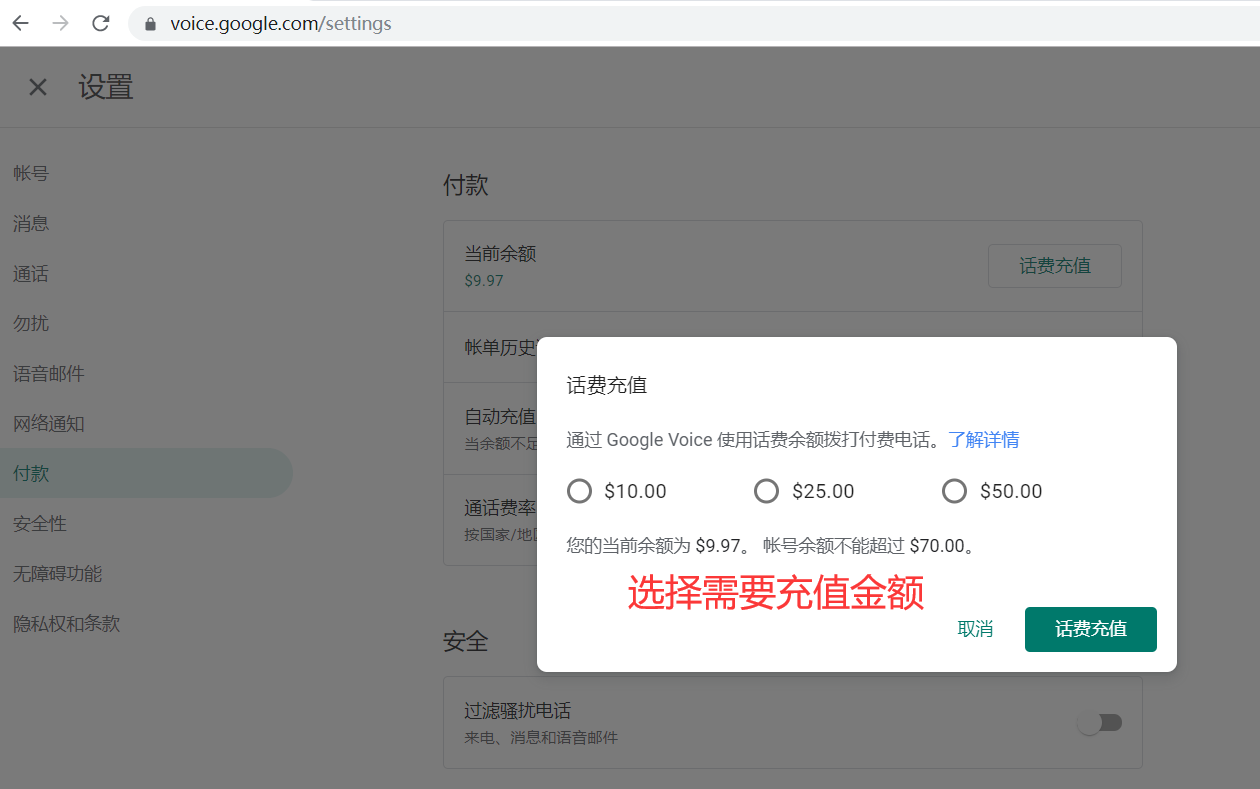Click the 来电、消息和语音邮件 description text
Viewport: 1260px width, 789px height.
coord(541,738)
